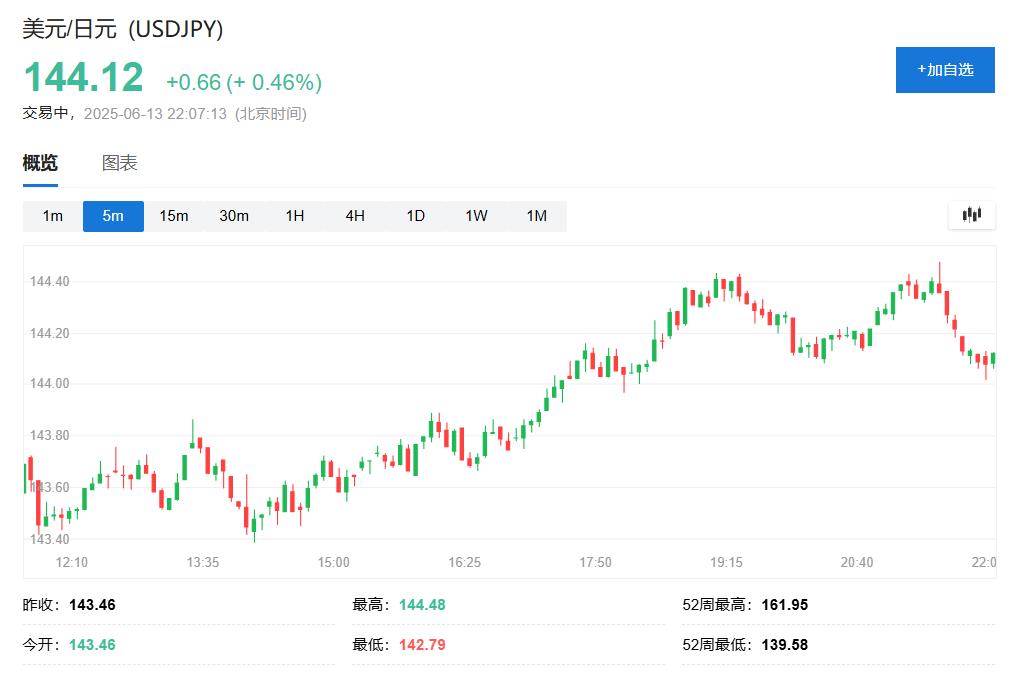Click the 16:25 time axis label

click(x=464, y=562)
